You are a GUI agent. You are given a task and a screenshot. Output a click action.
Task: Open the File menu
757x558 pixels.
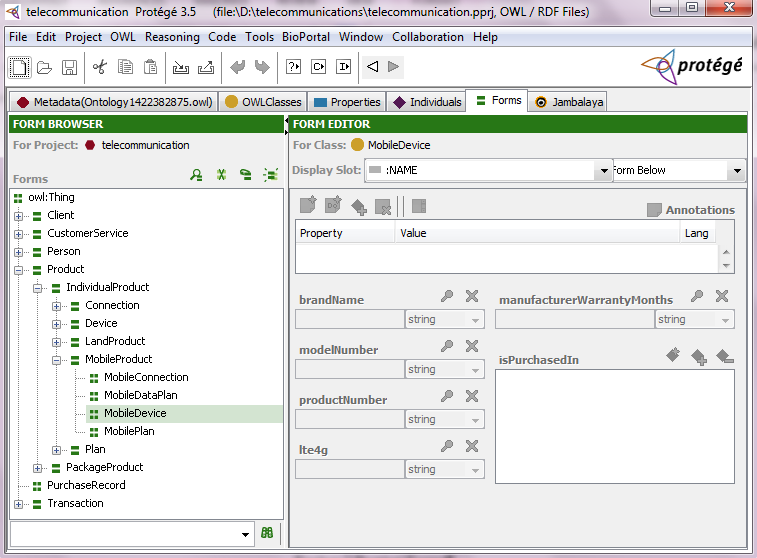click(18, 37)
